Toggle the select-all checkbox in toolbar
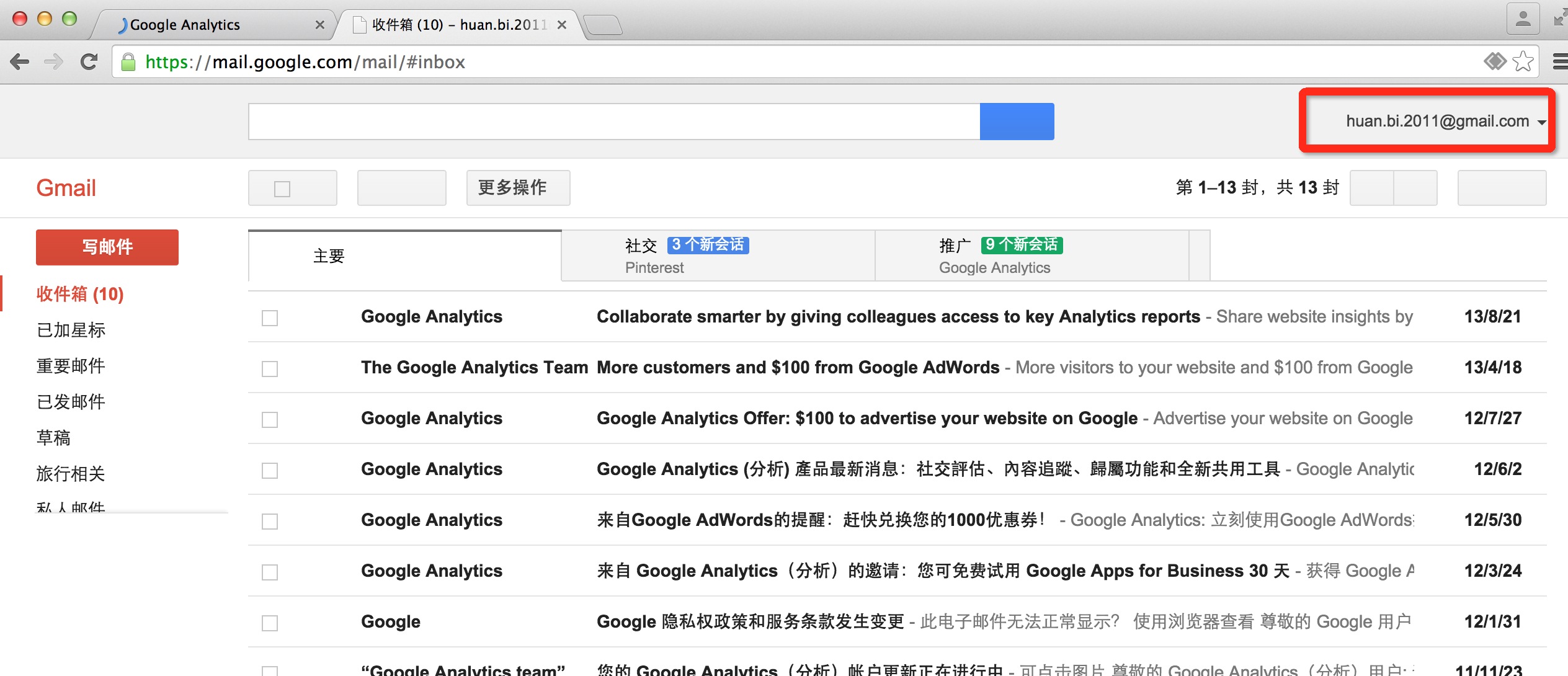The height and width of the screenshot is (676, 1568). pyautogui.click(x=282, y=189)
